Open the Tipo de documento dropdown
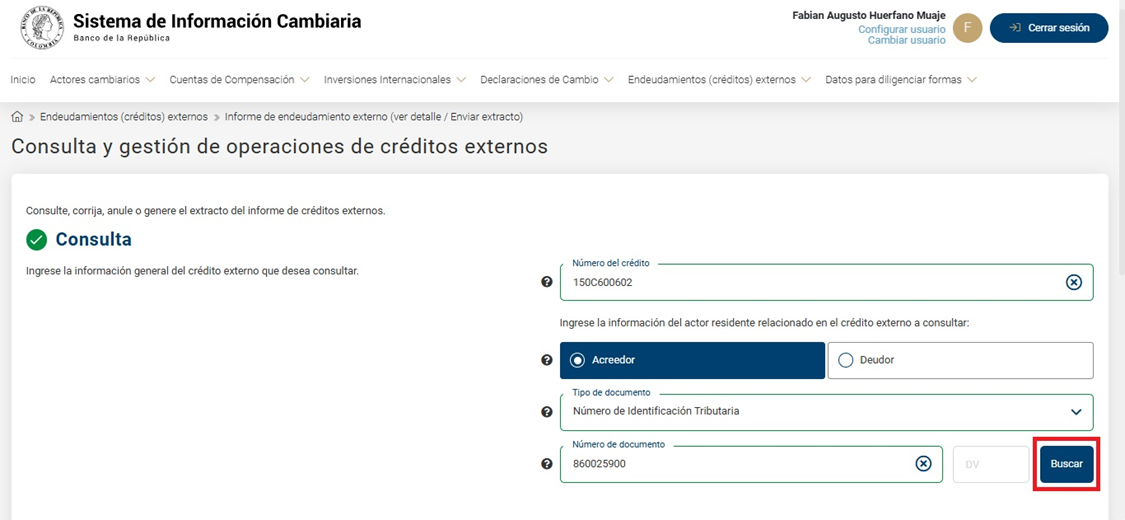 pyautogui.click(x=825, y=412)
